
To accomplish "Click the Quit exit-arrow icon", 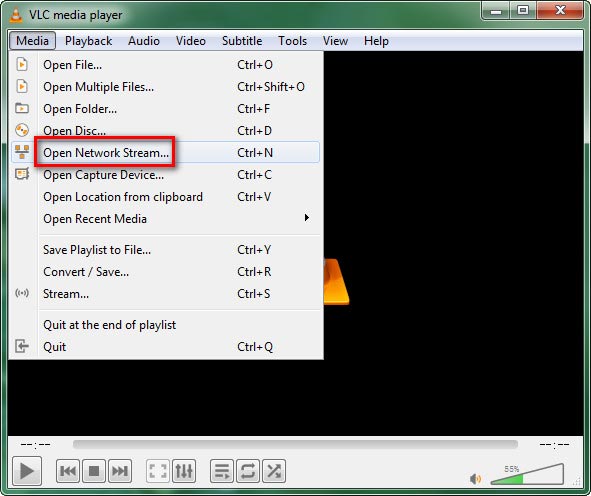I will [22, 346].
